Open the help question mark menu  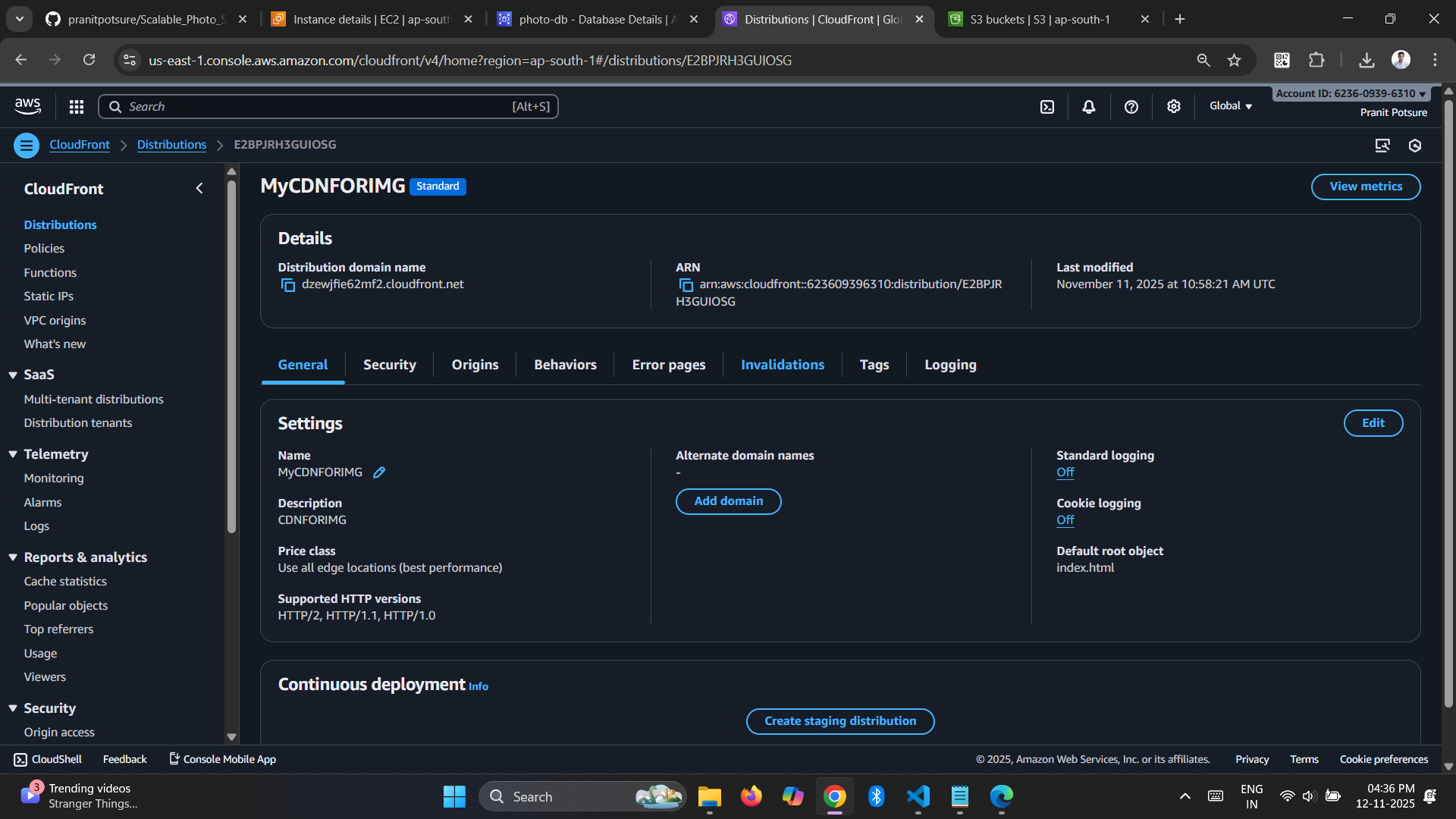click(x=1131, y=107)
